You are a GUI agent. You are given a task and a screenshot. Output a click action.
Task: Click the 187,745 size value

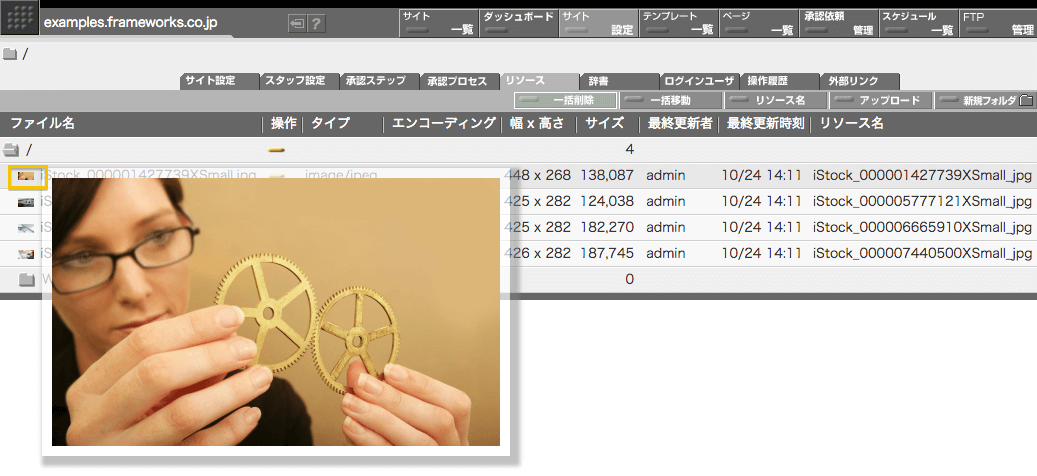pos(607,253)
